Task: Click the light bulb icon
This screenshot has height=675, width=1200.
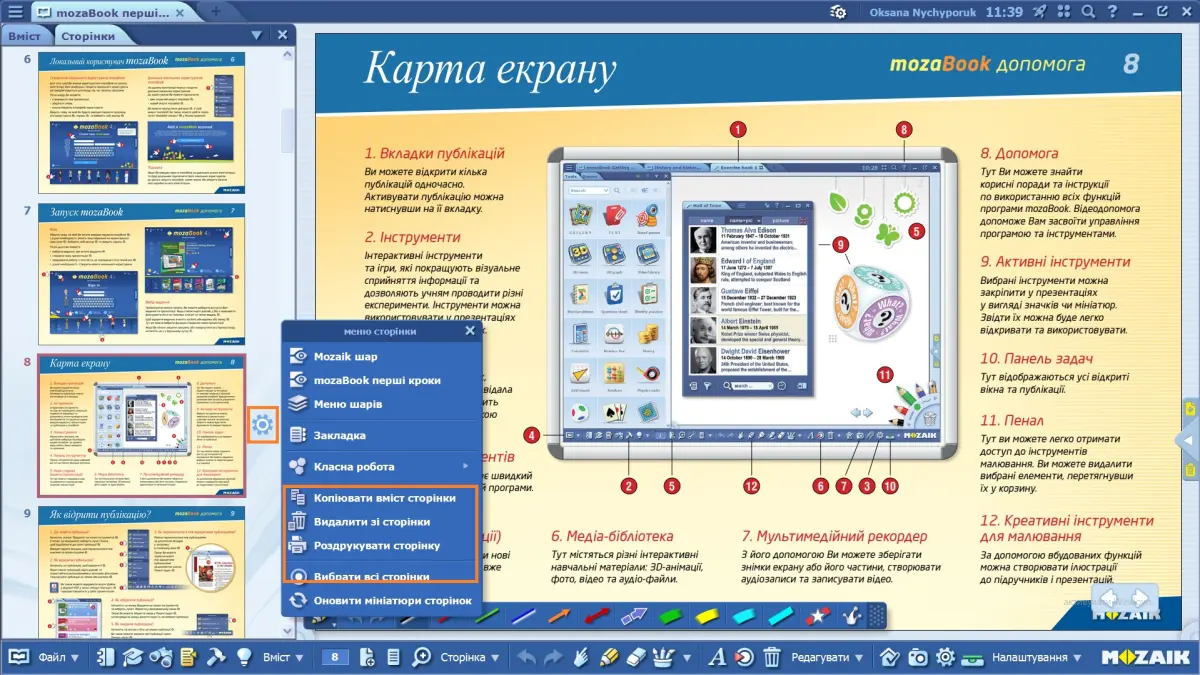Action: click(242, 657)
